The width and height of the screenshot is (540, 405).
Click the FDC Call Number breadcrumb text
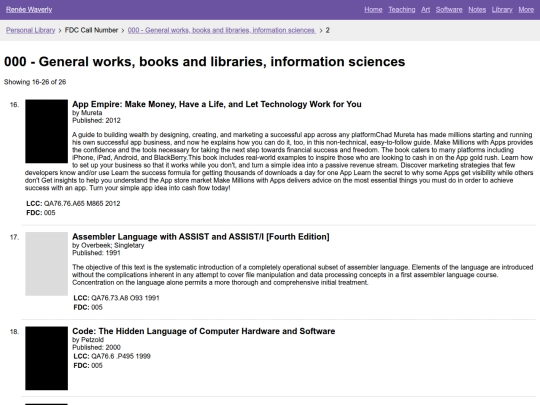[91, 30]
